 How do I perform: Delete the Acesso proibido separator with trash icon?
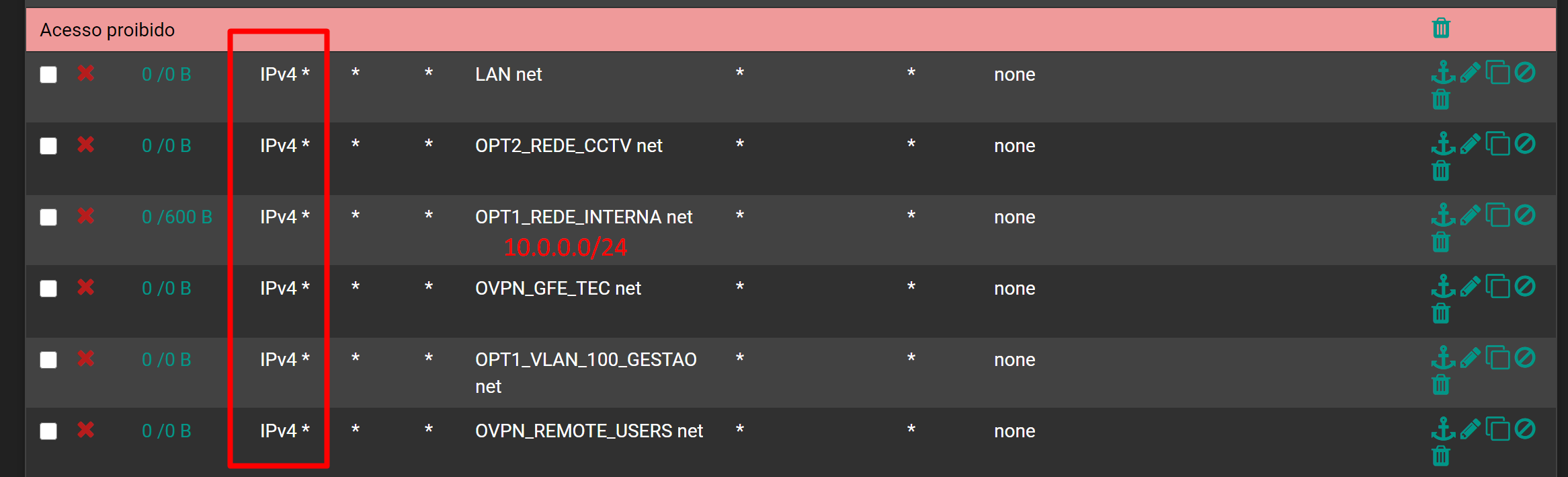1441,28
